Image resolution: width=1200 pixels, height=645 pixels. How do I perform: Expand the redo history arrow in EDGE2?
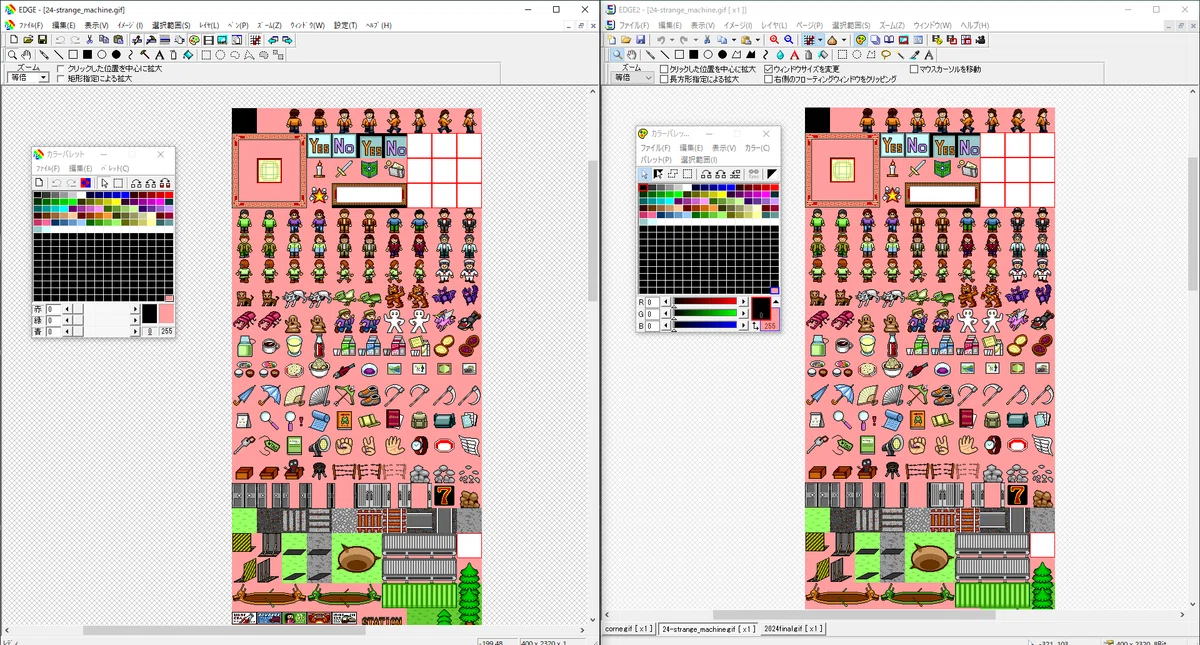[696, 40]
